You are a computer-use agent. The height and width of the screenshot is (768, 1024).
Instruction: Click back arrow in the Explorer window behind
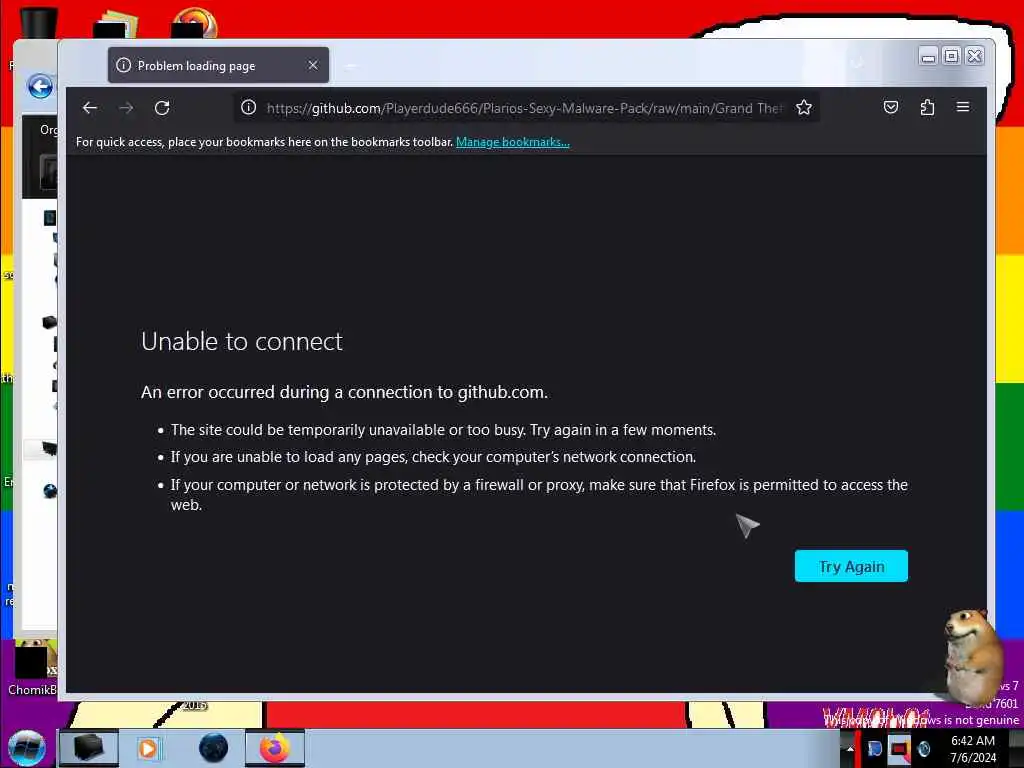(40, 86)
